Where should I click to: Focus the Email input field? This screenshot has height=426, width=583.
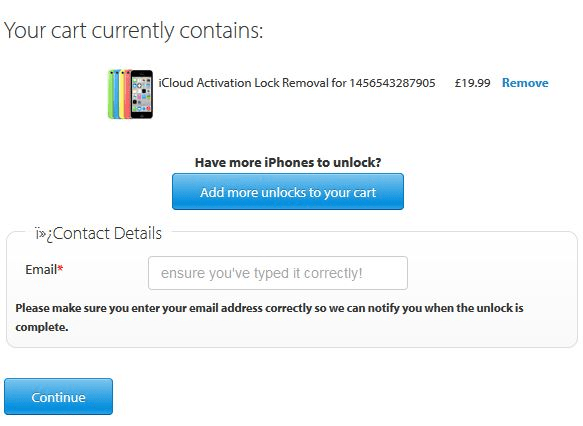tap(278, 273)
